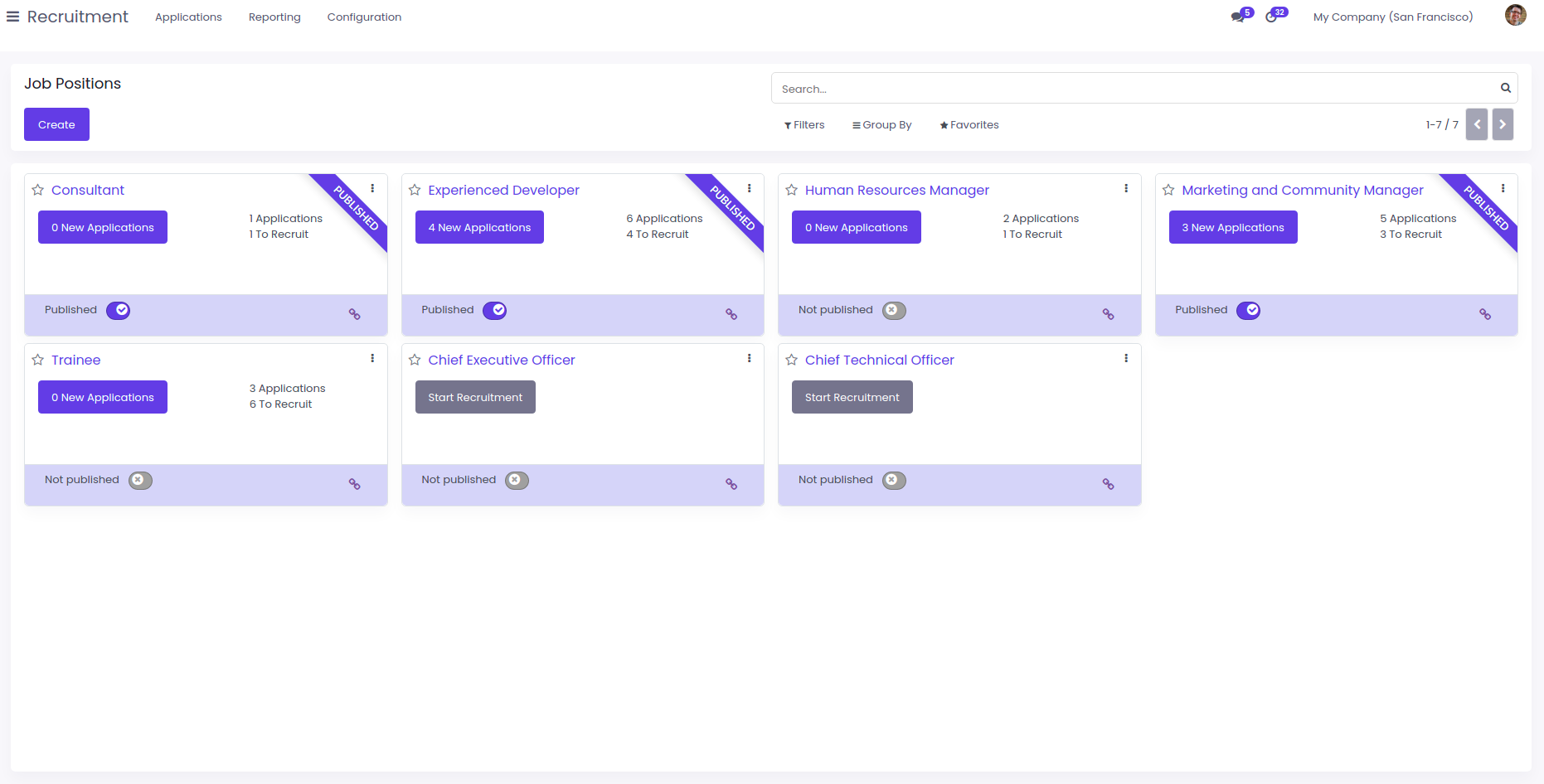Go to the next page of positions
The width and height of the screenshot is (1544, 784).
[1503, 124]
